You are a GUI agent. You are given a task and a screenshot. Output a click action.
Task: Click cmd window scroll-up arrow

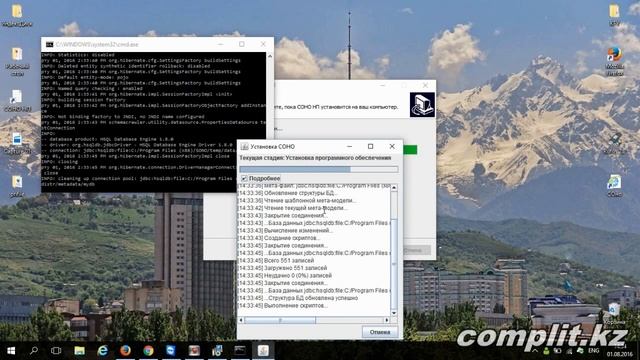(x=270, y=56)
